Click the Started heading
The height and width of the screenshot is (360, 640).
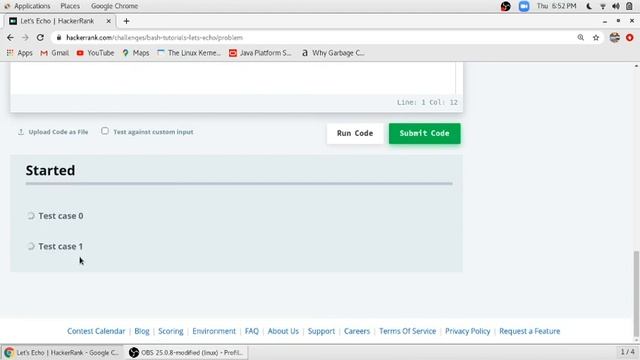pos(50,170)
